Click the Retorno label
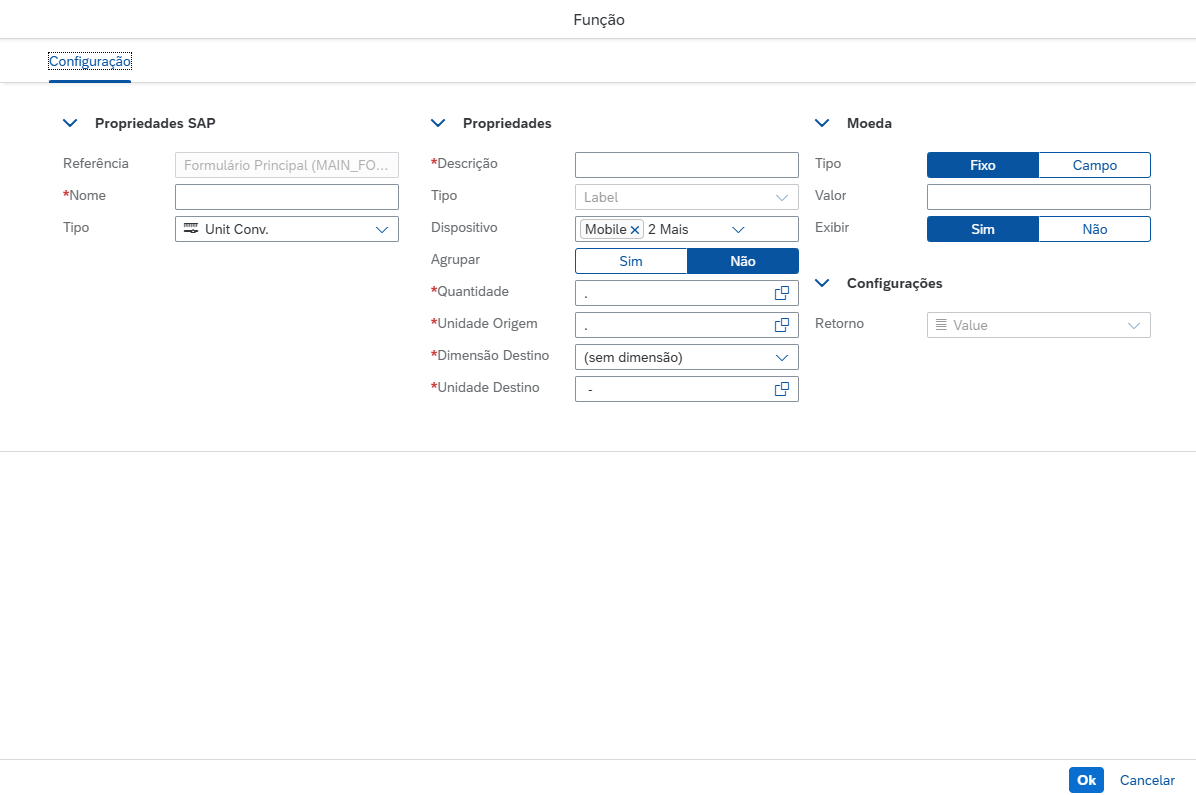The width and height of the screenshot is (1196, 795). (839, 323)
